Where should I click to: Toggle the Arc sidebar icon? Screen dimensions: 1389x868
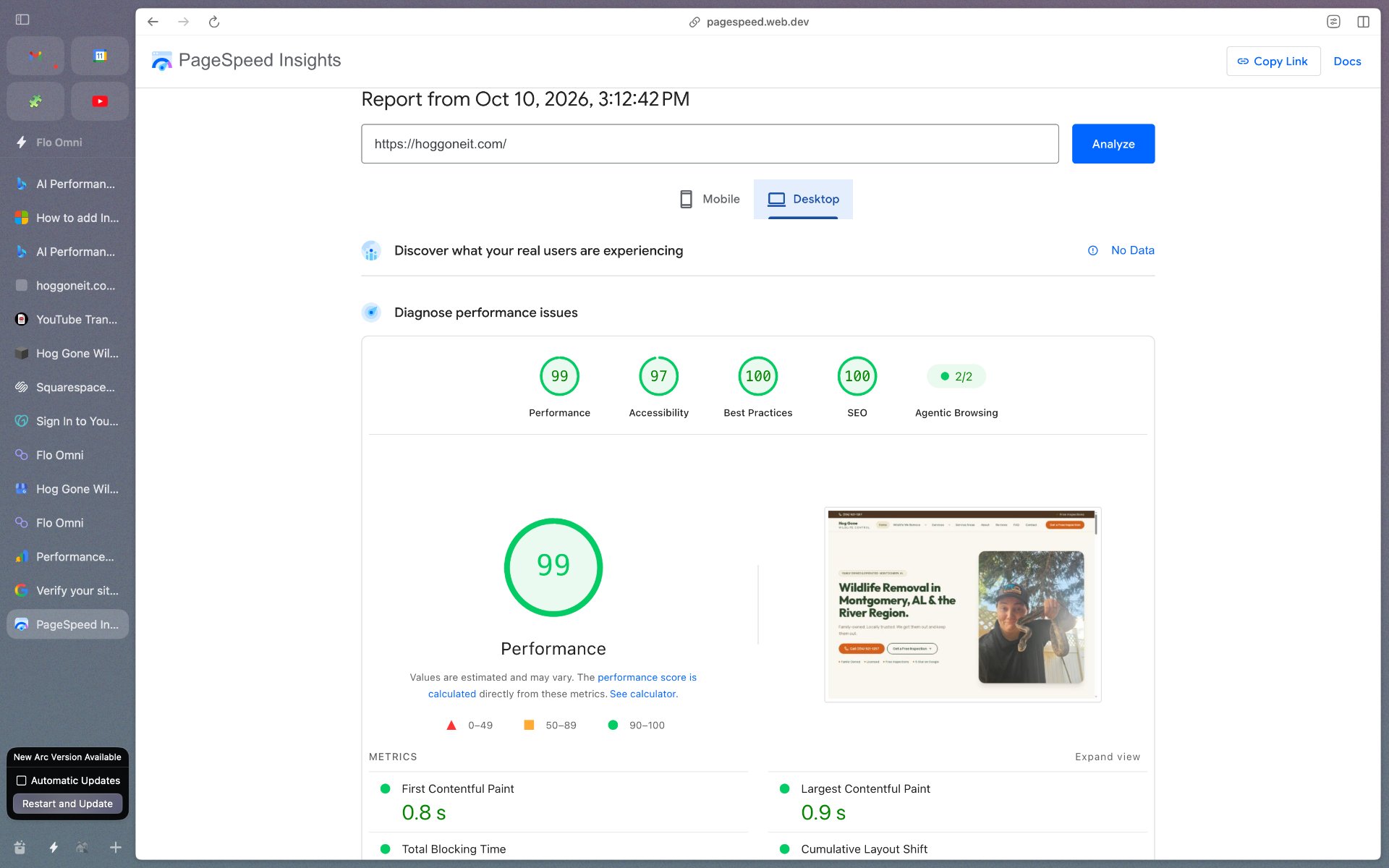[x=22, y=20]
